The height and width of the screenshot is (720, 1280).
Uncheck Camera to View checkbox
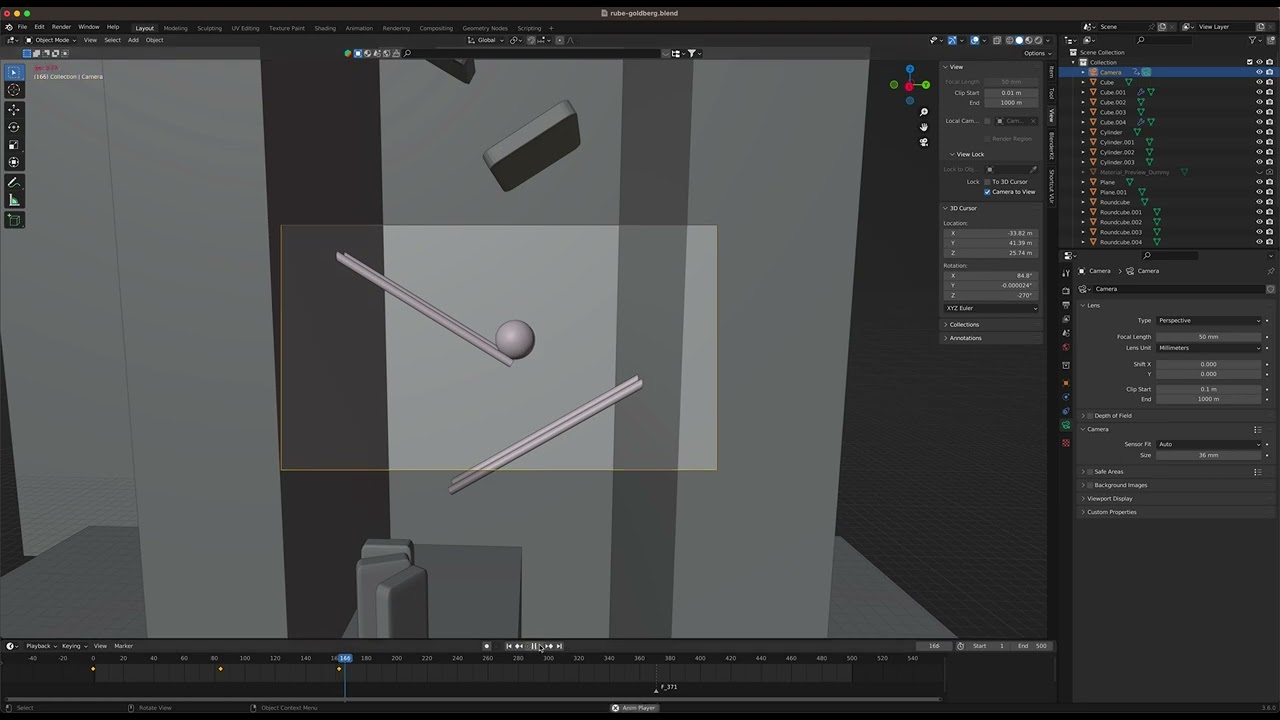[x=987, y=192]
